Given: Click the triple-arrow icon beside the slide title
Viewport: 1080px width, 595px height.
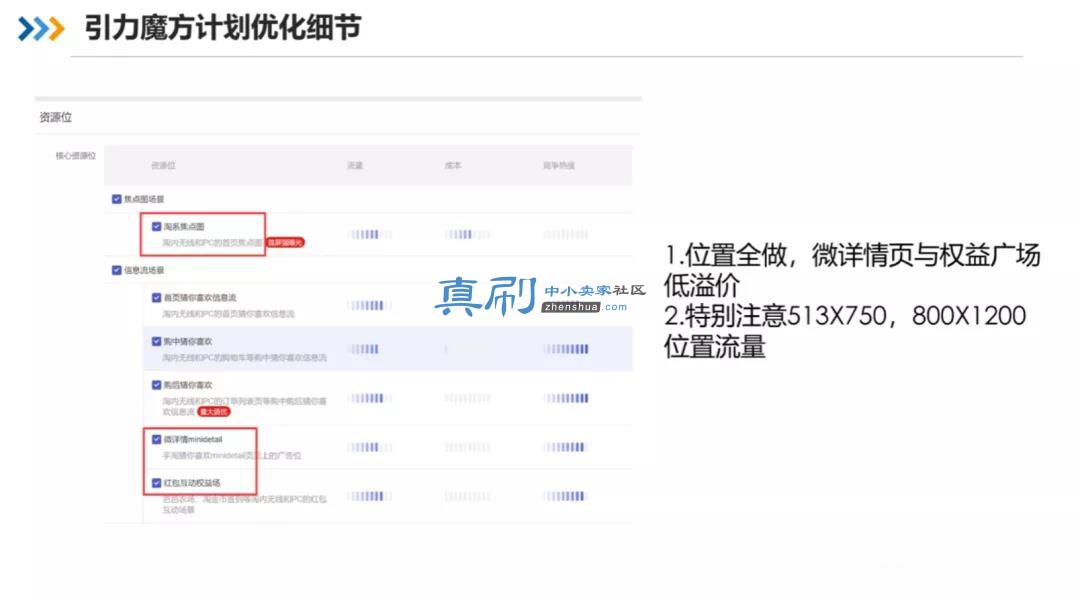Looking at the screenshot, I should [x=41, y=29].
